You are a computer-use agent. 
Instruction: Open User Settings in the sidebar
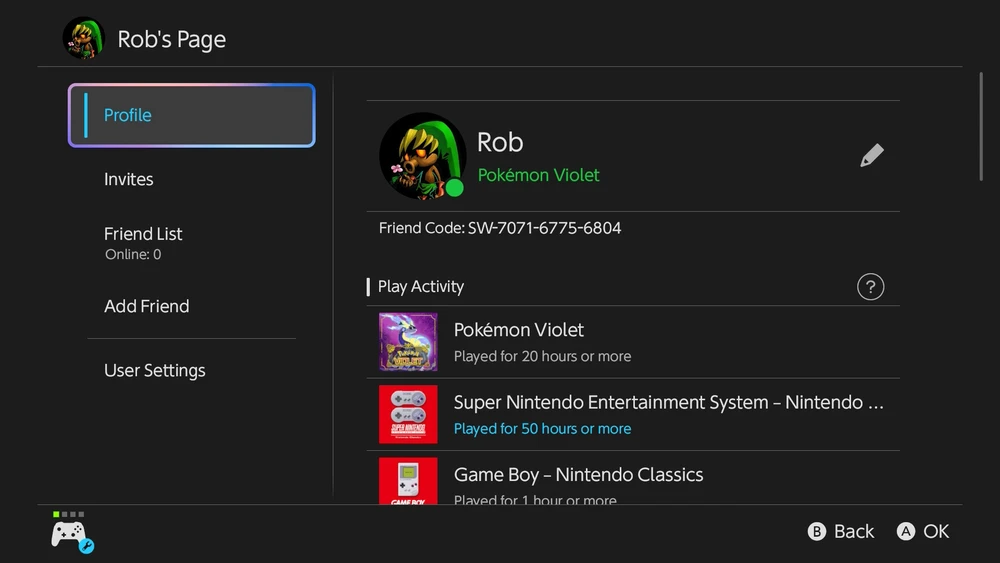[154, 370]
